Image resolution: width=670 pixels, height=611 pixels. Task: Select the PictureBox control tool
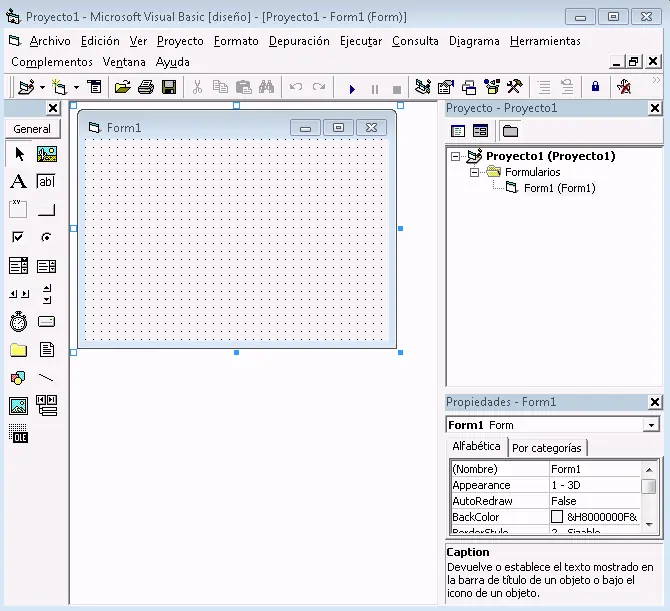tap(47, 154)
